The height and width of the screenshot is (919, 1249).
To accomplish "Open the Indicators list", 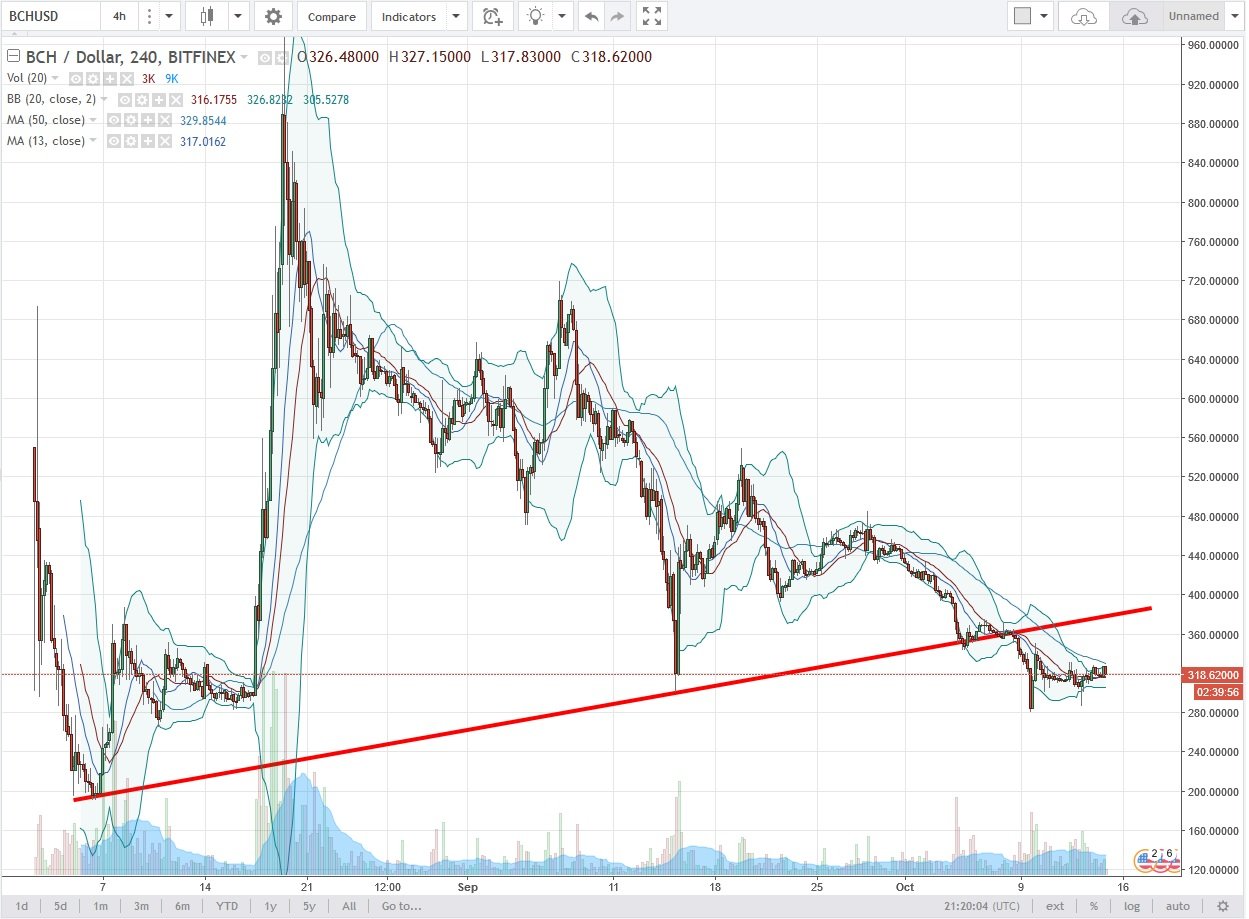I will [409, 16].
